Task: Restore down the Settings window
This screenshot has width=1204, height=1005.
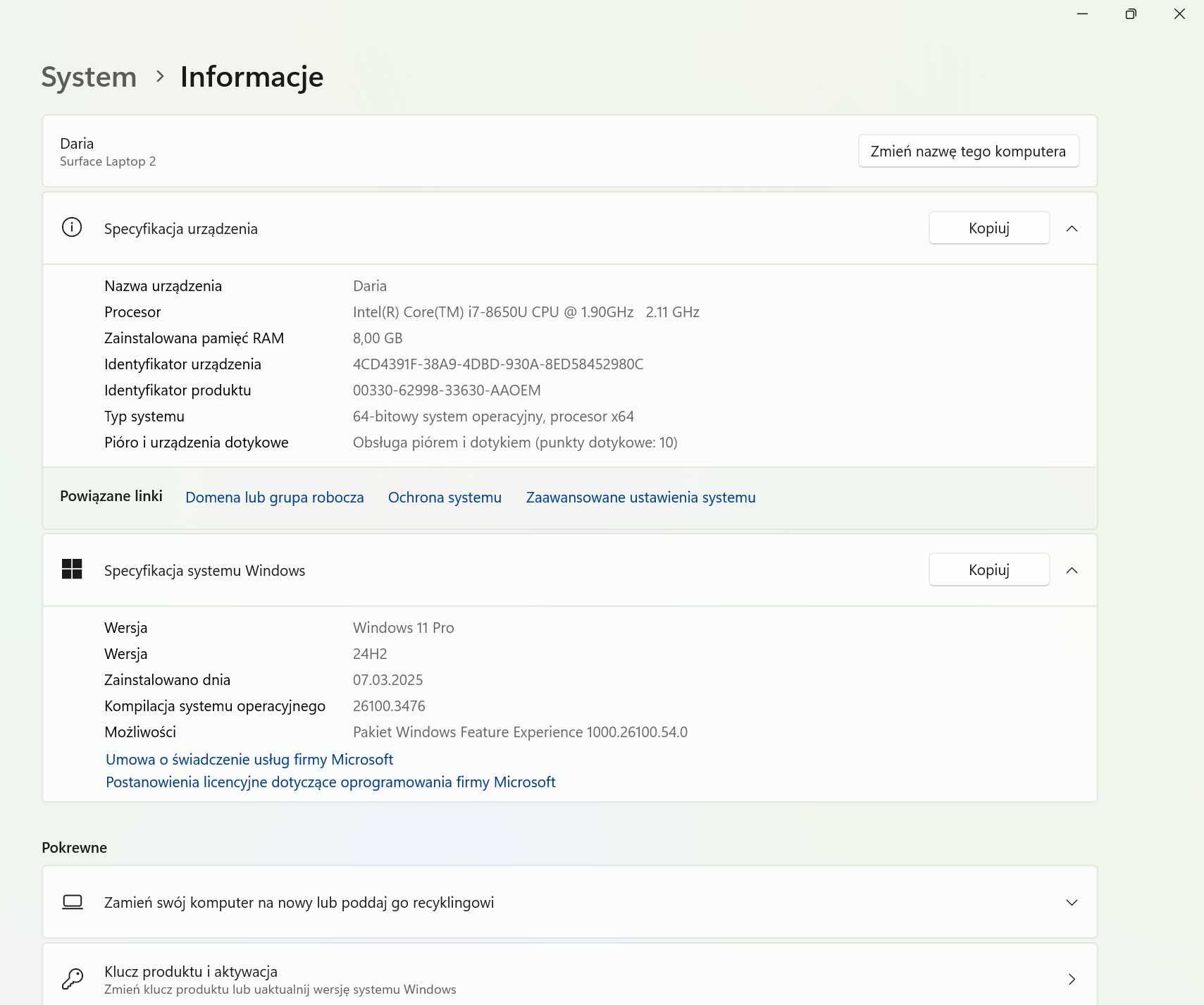Action: tap(1131, 13)
